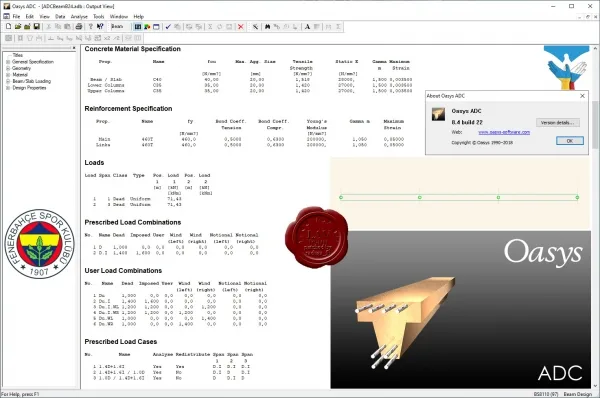Click the blue checkmark analyse icon
This screenshot has height=398, width=600.
point(168,27)
